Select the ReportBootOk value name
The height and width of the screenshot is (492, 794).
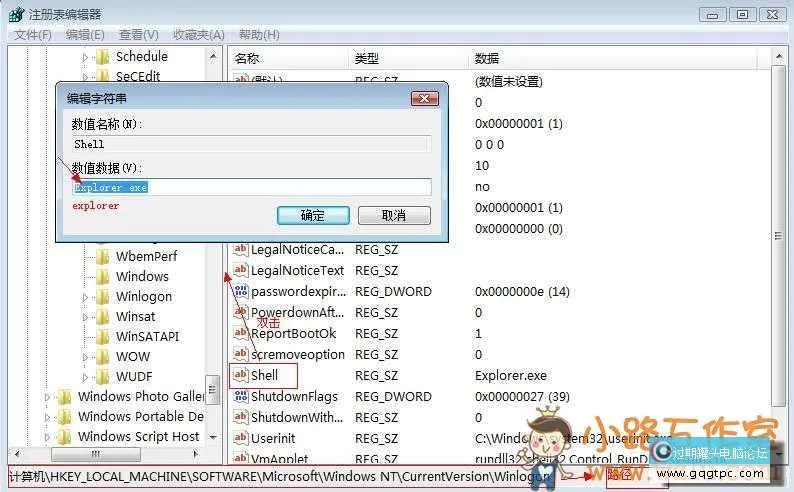[x=294, y=334]
